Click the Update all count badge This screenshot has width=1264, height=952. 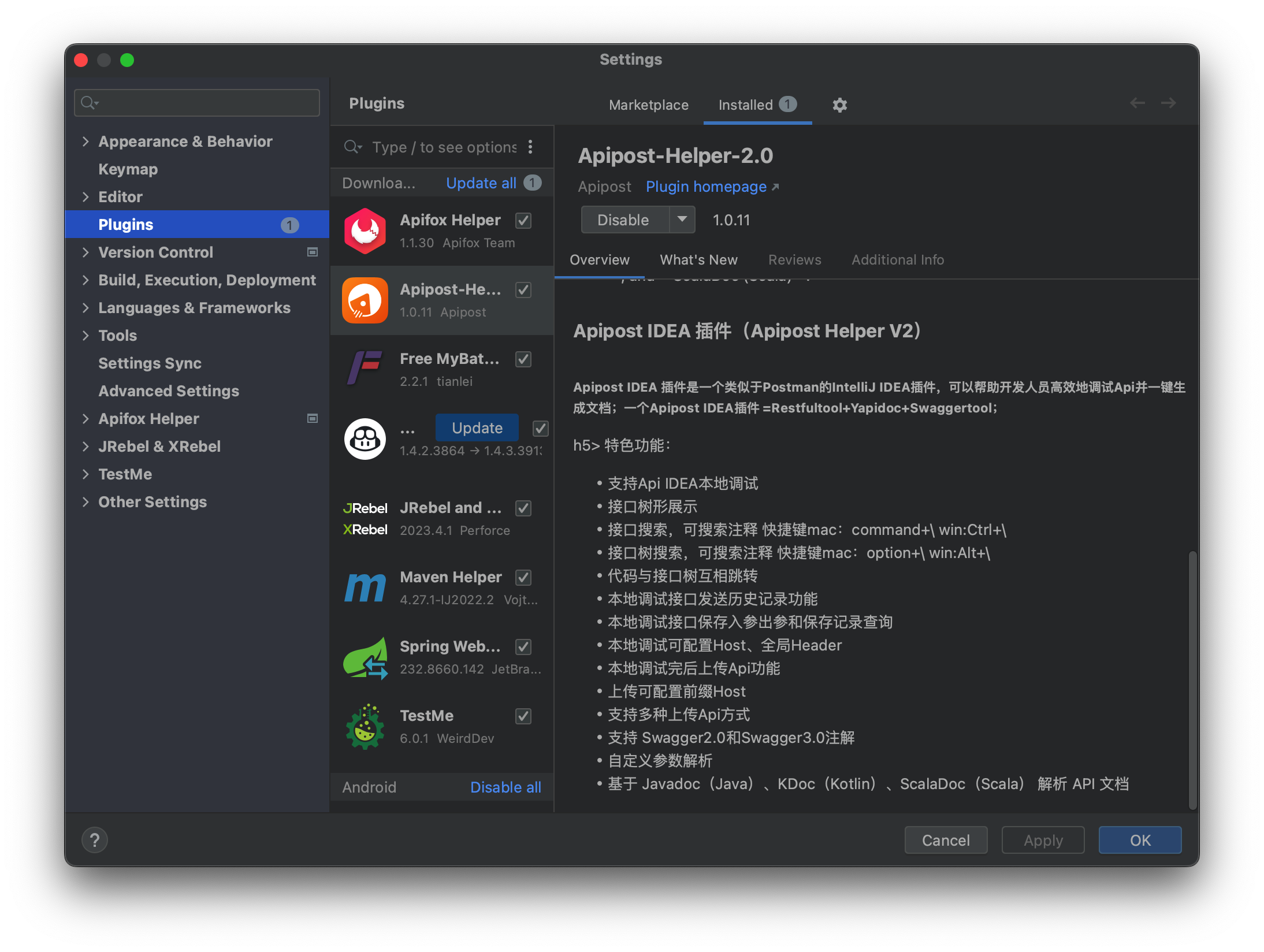(532, 183)
